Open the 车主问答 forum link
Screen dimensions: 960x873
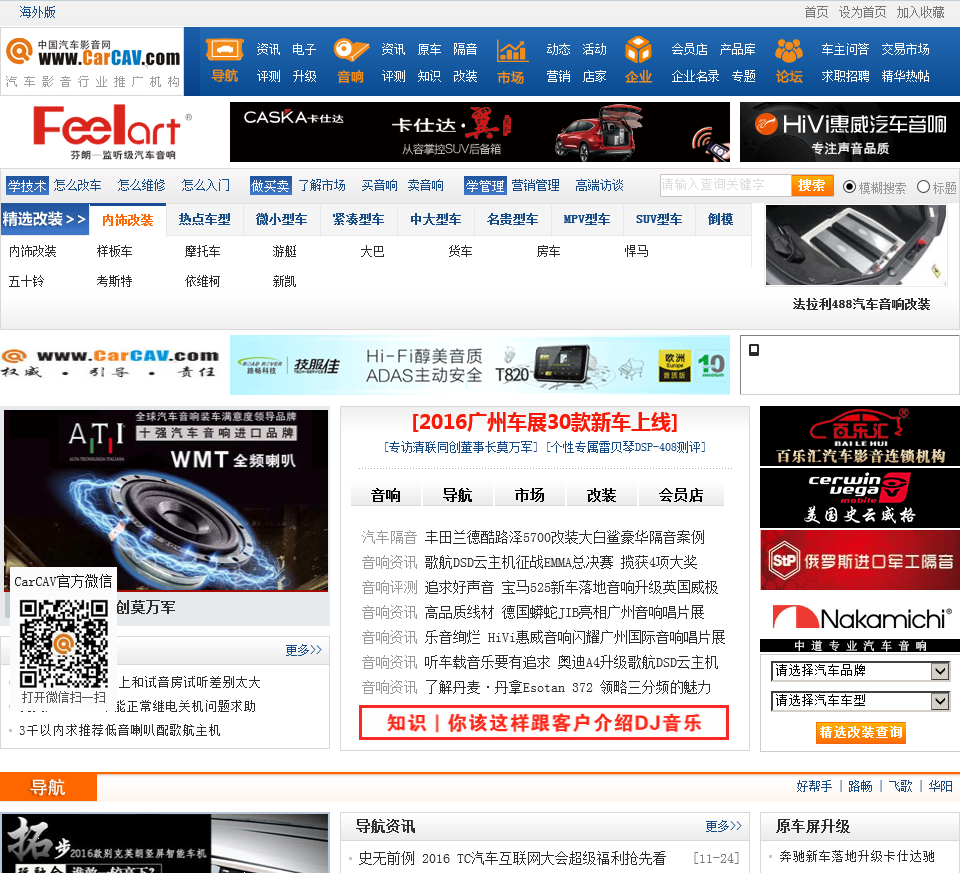[x=845, y=50]
